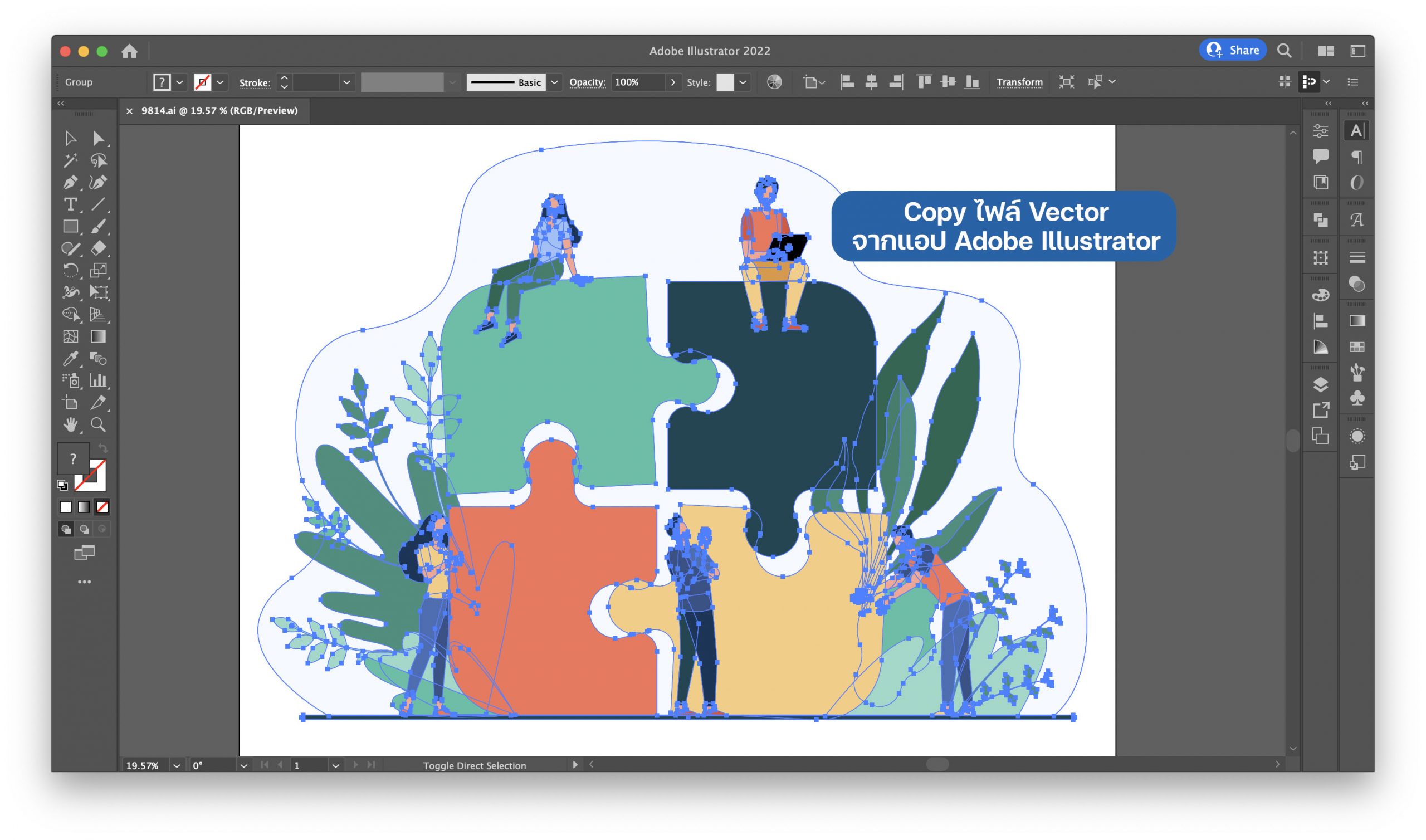Screen dimensions: 1426x840
Task: Select the Rotate tool
Action: 70,270
